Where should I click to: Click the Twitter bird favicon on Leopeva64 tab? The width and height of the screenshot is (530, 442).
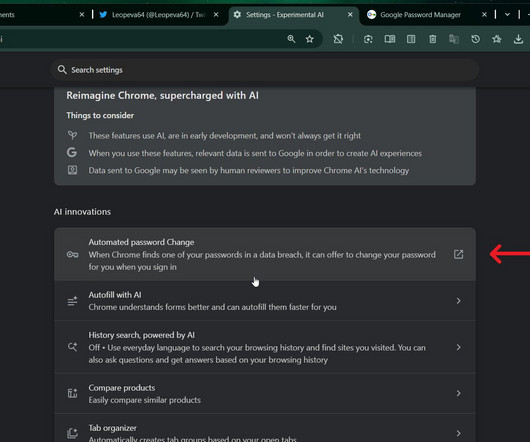103,15
